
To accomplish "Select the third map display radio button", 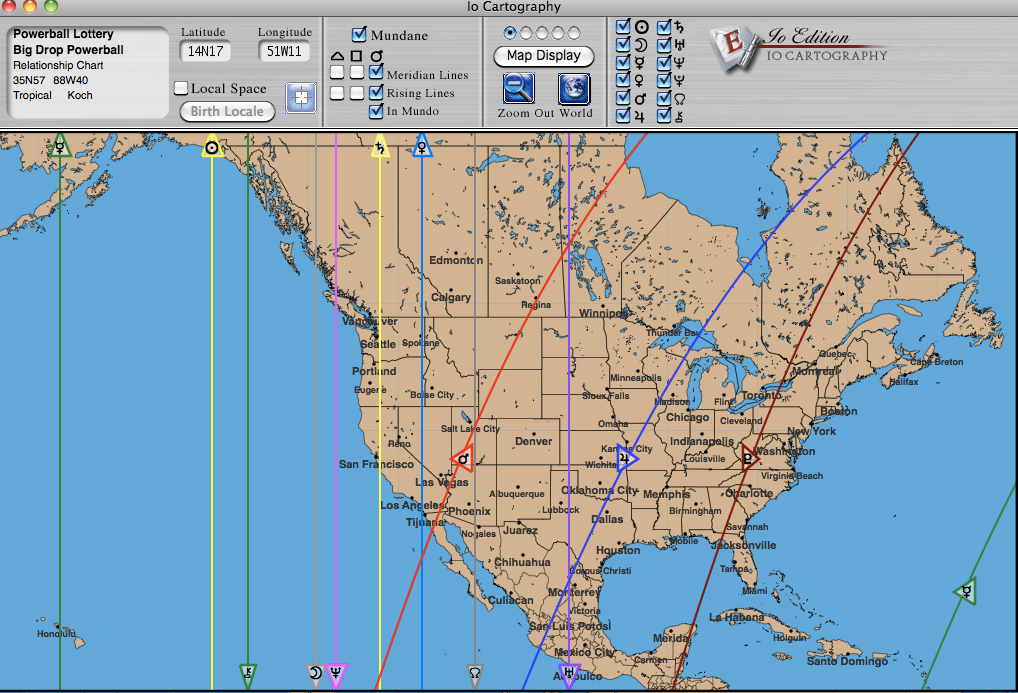I will [542, 32].
